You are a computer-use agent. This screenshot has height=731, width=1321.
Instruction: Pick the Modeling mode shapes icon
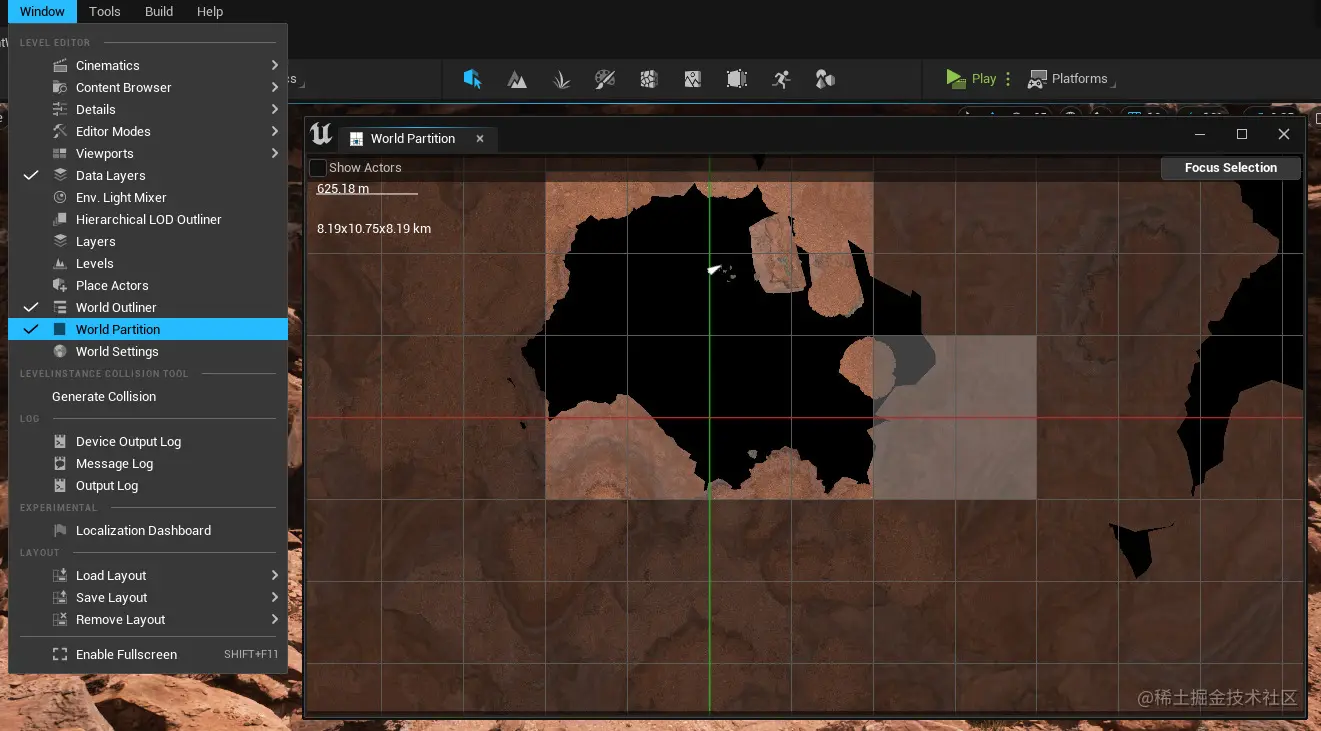click(825, 79)
